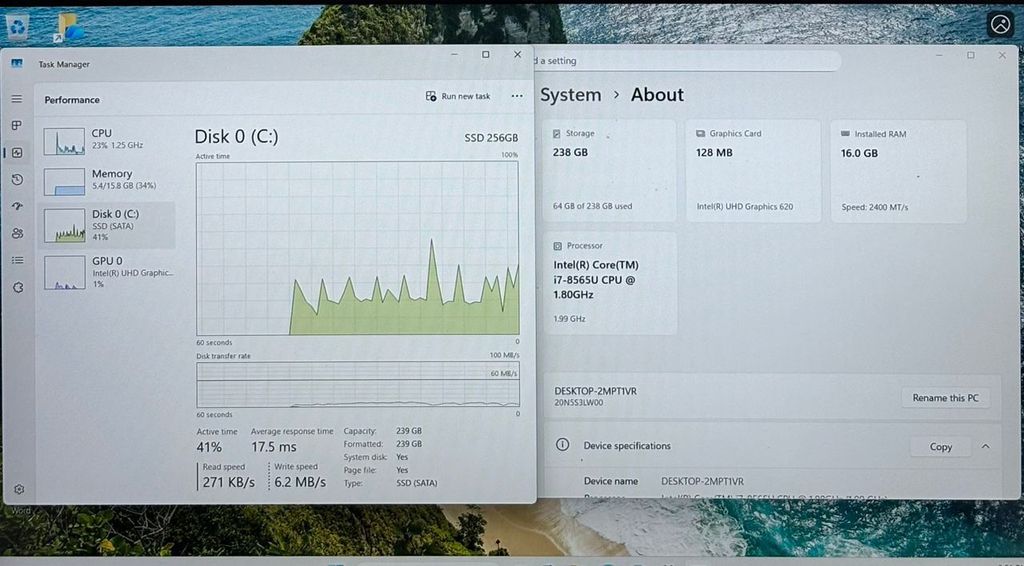Open the Task Manager hamburger navigation menu
1024x566 pixels.
tap(17, 99)
